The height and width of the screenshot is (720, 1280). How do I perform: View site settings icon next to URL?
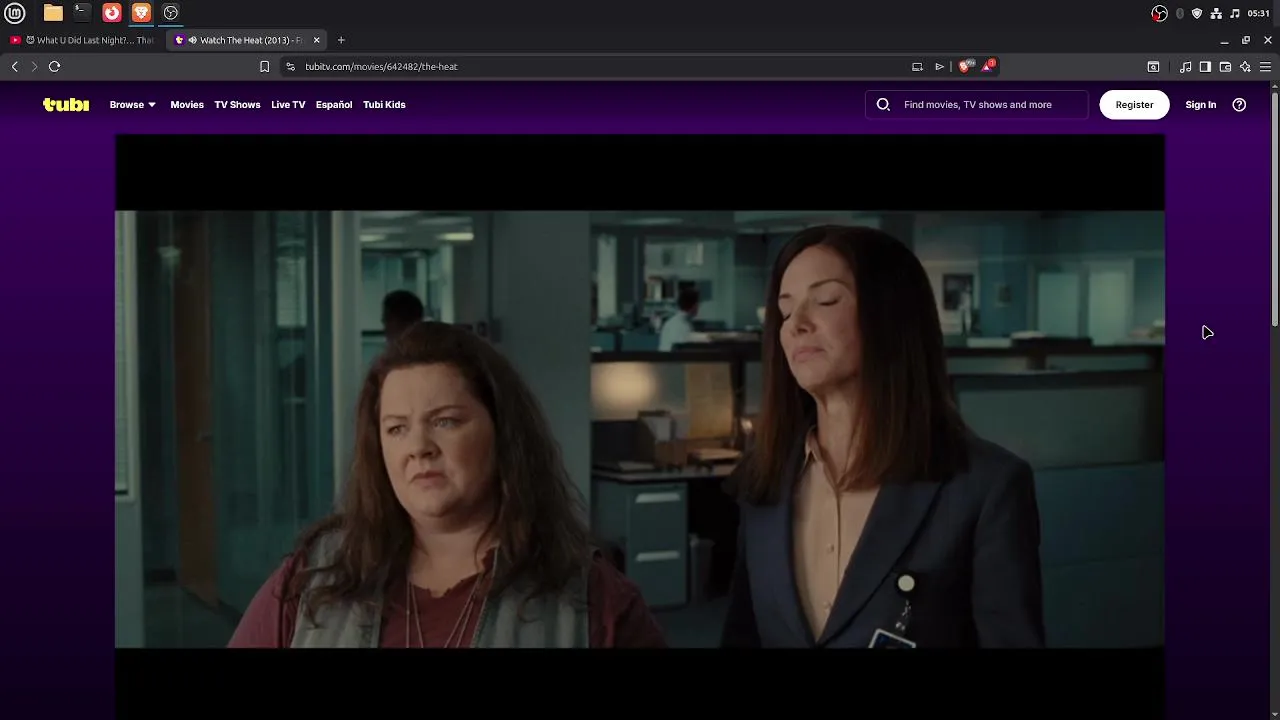pyautogui.click(x=290, y=66)
